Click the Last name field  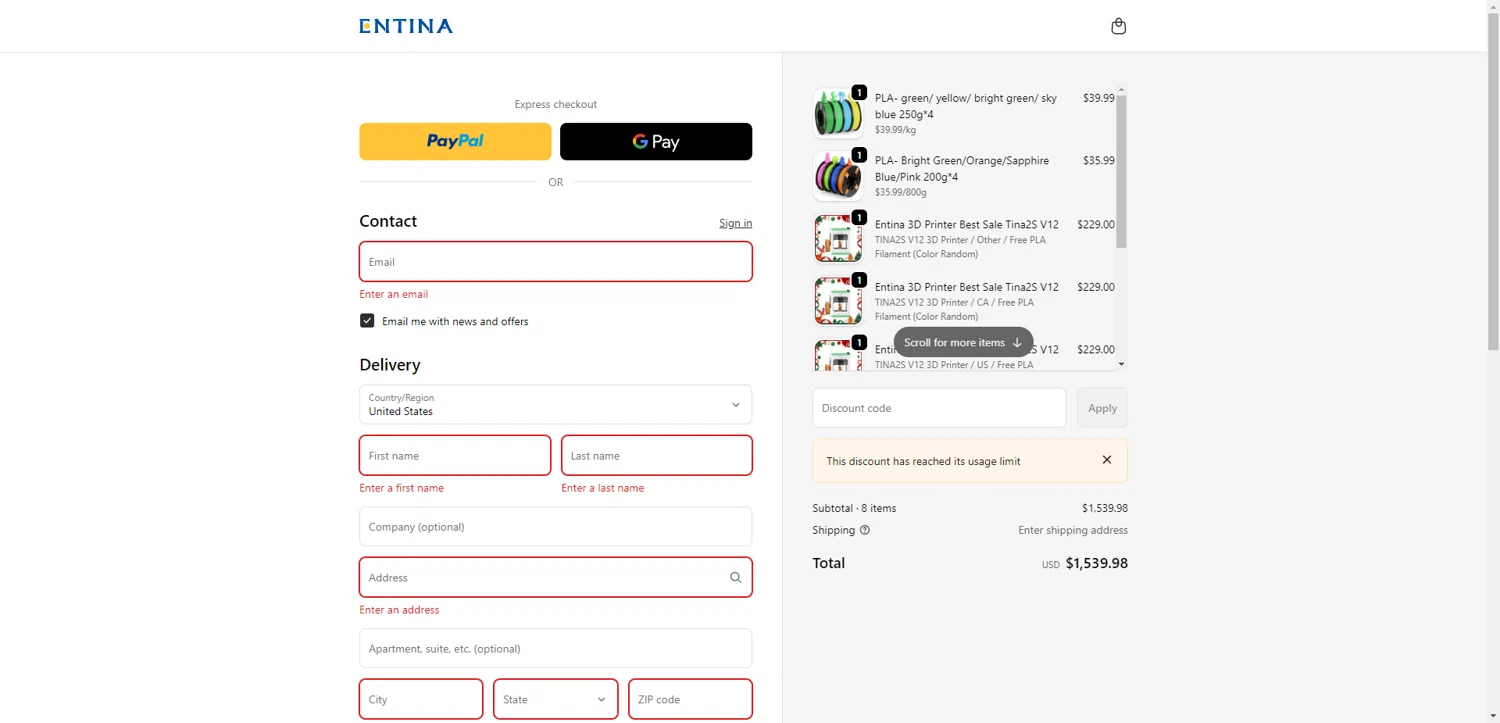pos(656,455)
